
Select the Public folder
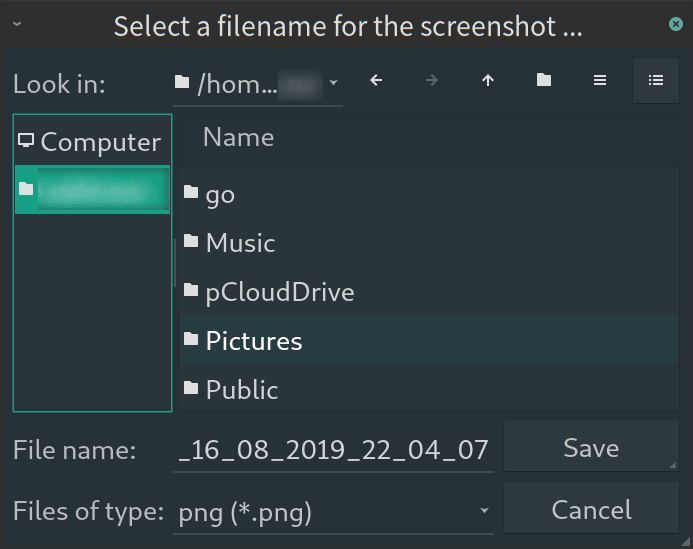429,389
